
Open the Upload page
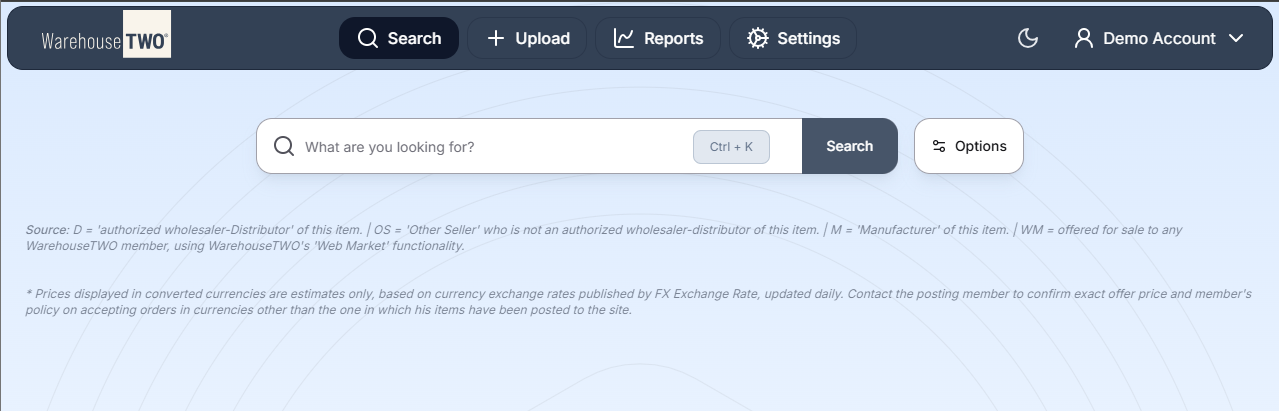coord(529,38)
